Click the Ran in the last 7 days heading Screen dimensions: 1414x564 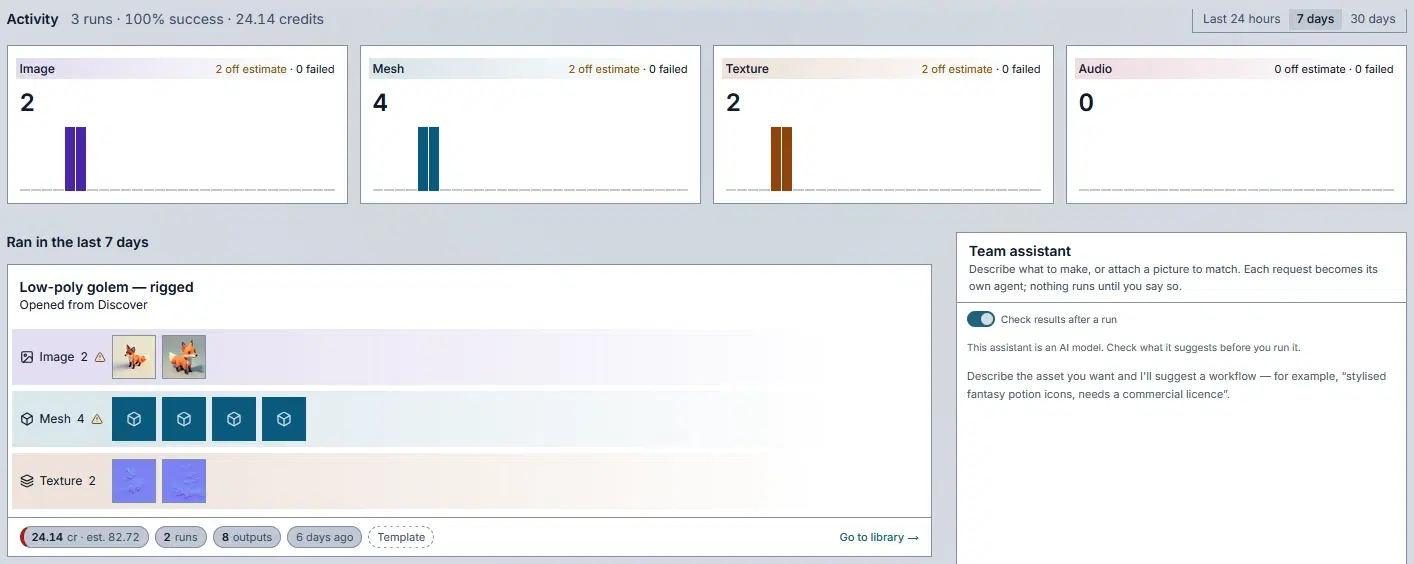[x=78, y=242]
